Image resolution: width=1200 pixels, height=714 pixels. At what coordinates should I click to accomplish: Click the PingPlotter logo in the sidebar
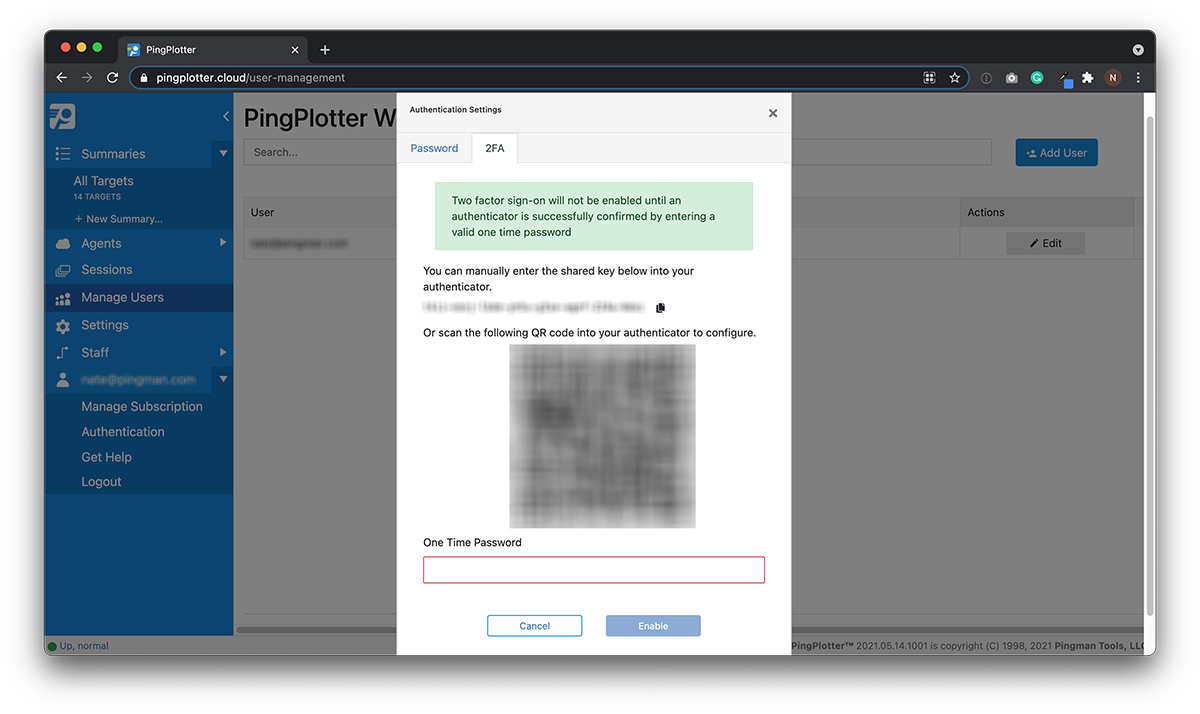click(x=62, y=117)
